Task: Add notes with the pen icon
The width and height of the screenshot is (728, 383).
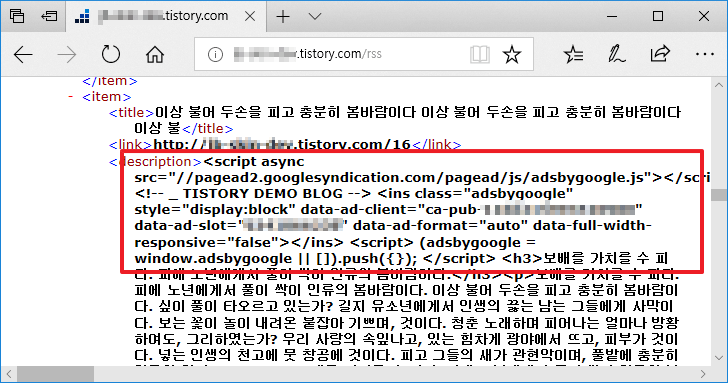Action: point(616,54)
